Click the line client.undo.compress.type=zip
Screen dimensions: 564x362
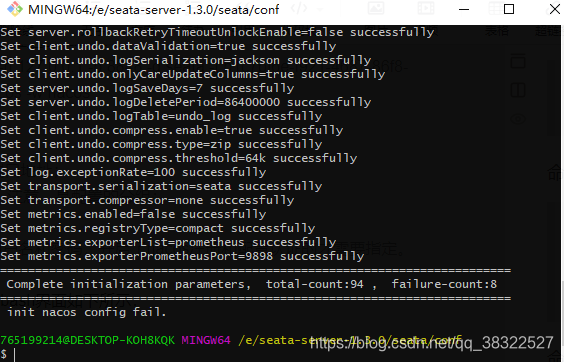[x=161, y=145]
